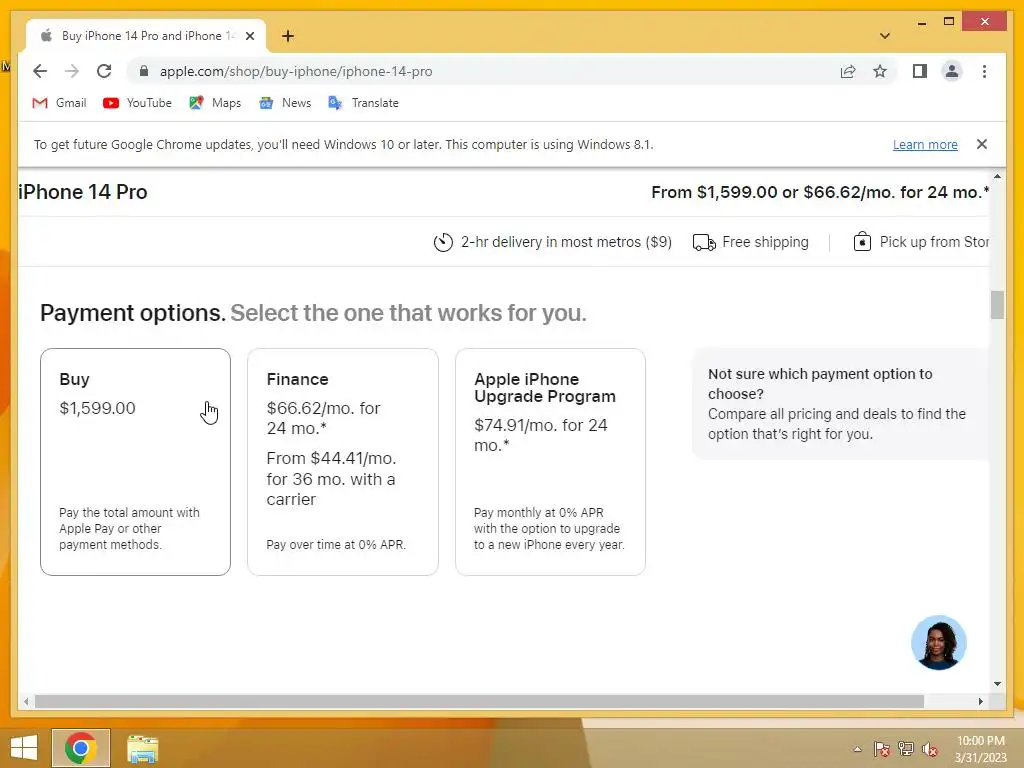Click From $1,599.00 price text
Image resolution: width=1024 pixels, height=768 pixels.
click(x=820, y=192)
